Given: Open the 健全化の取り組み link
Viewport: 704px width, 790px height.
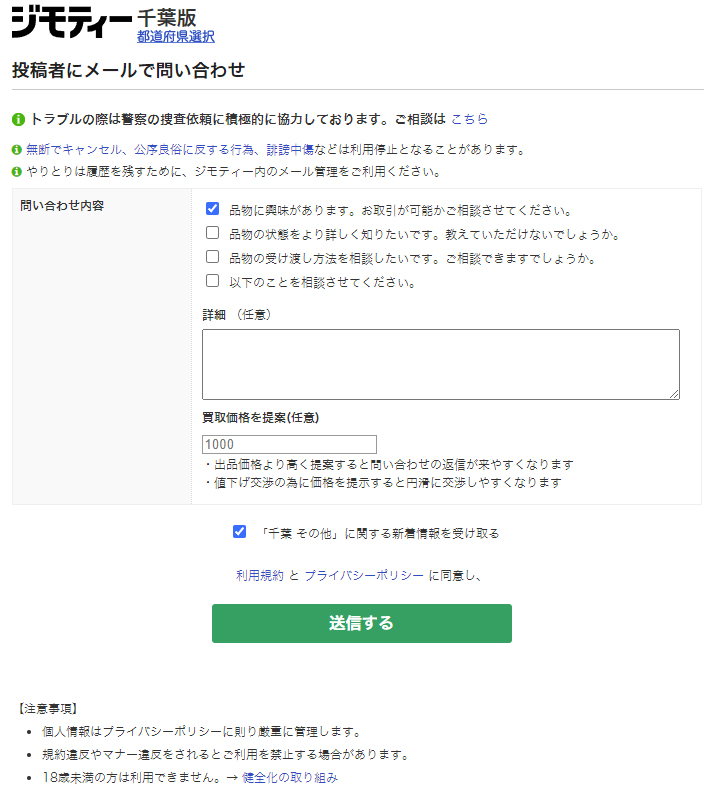Looking at the screenshot, I should pyautogui.click(x=290, y=777).
